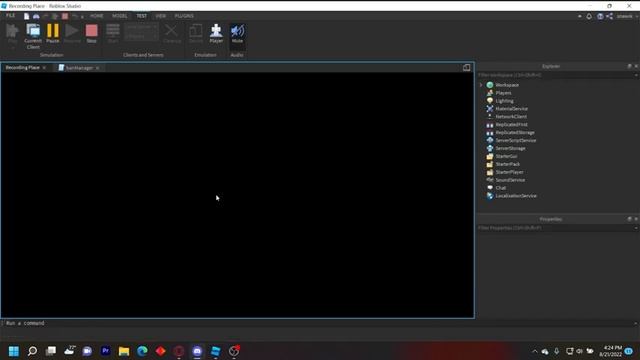
Task: Open the Player emulation tool
Action: (216, 33)
